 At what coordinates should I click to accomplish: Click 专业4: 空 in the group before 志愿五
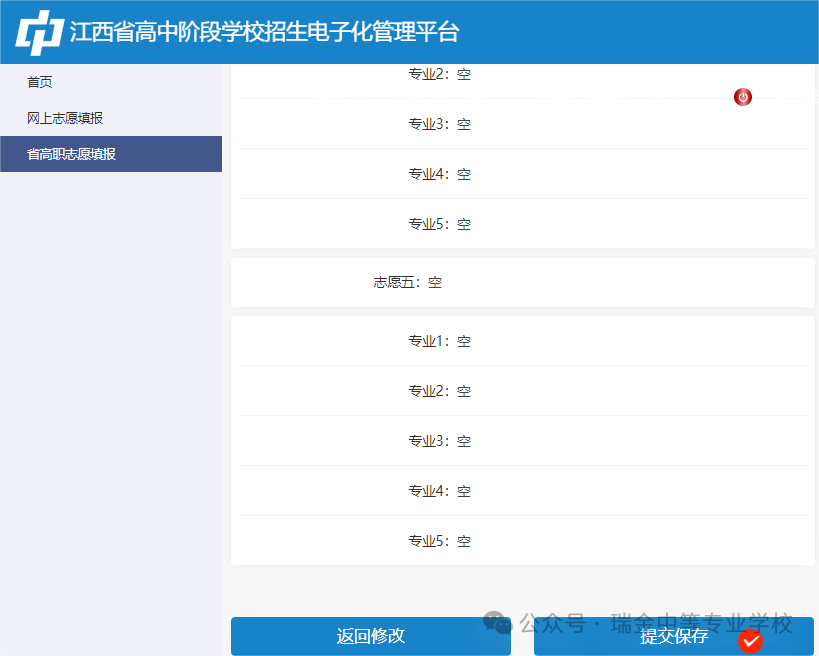click(x=522, y=174)
